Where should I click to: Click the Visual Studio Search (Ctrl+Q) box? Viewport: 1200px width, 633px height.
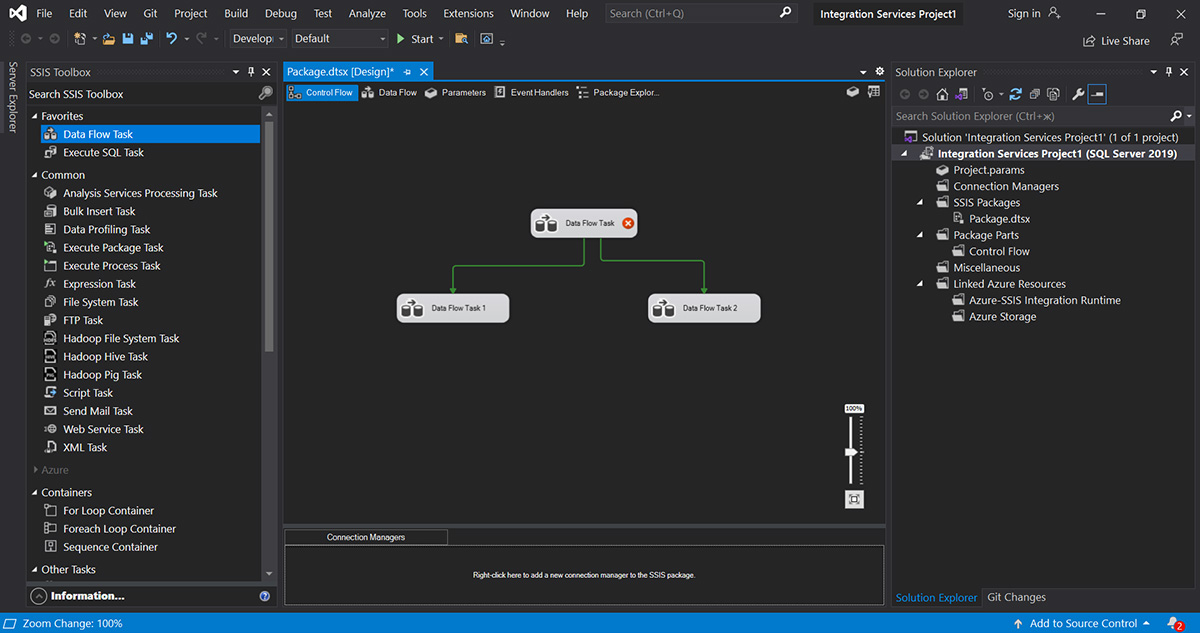click(x=700, y=13)
